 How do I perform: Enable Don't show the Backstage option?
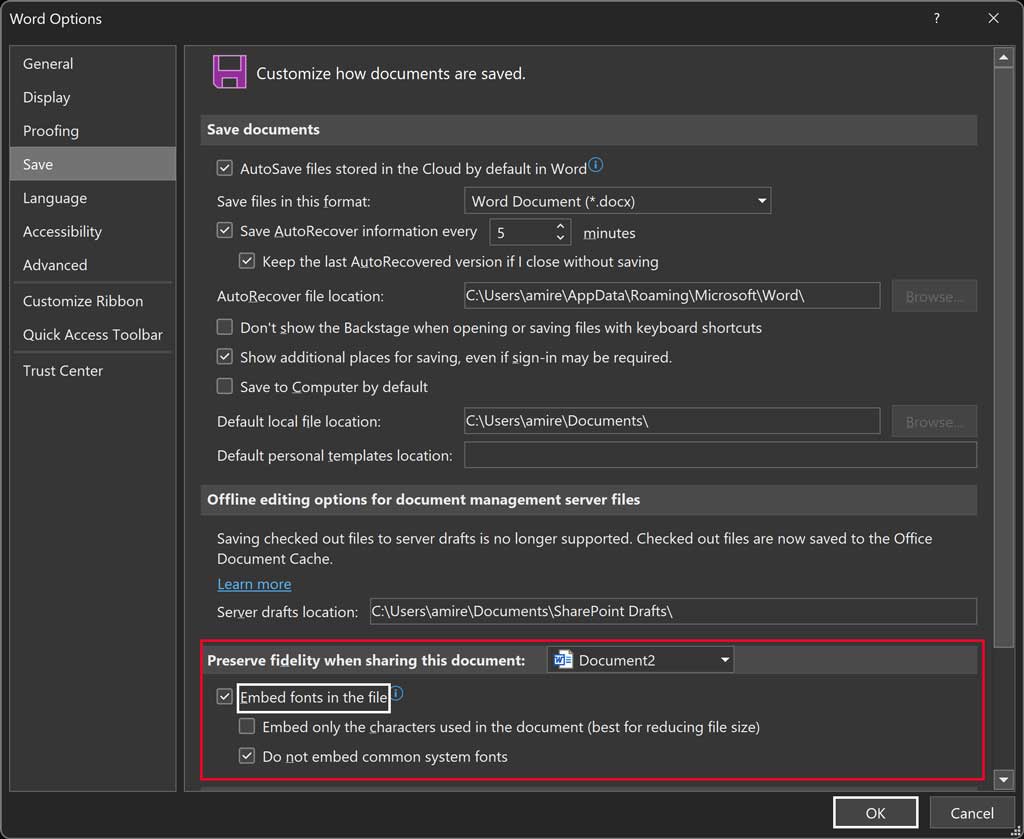[225, 327]
